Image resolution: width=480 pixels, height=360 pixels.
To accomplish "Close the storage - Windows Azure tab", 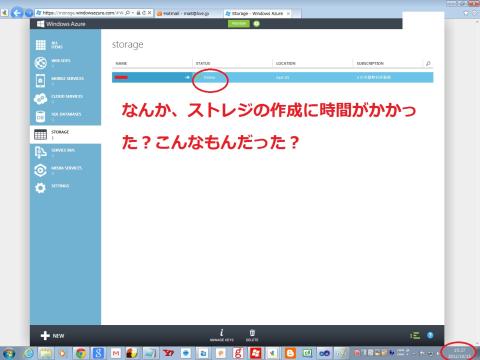I will 288,13.
